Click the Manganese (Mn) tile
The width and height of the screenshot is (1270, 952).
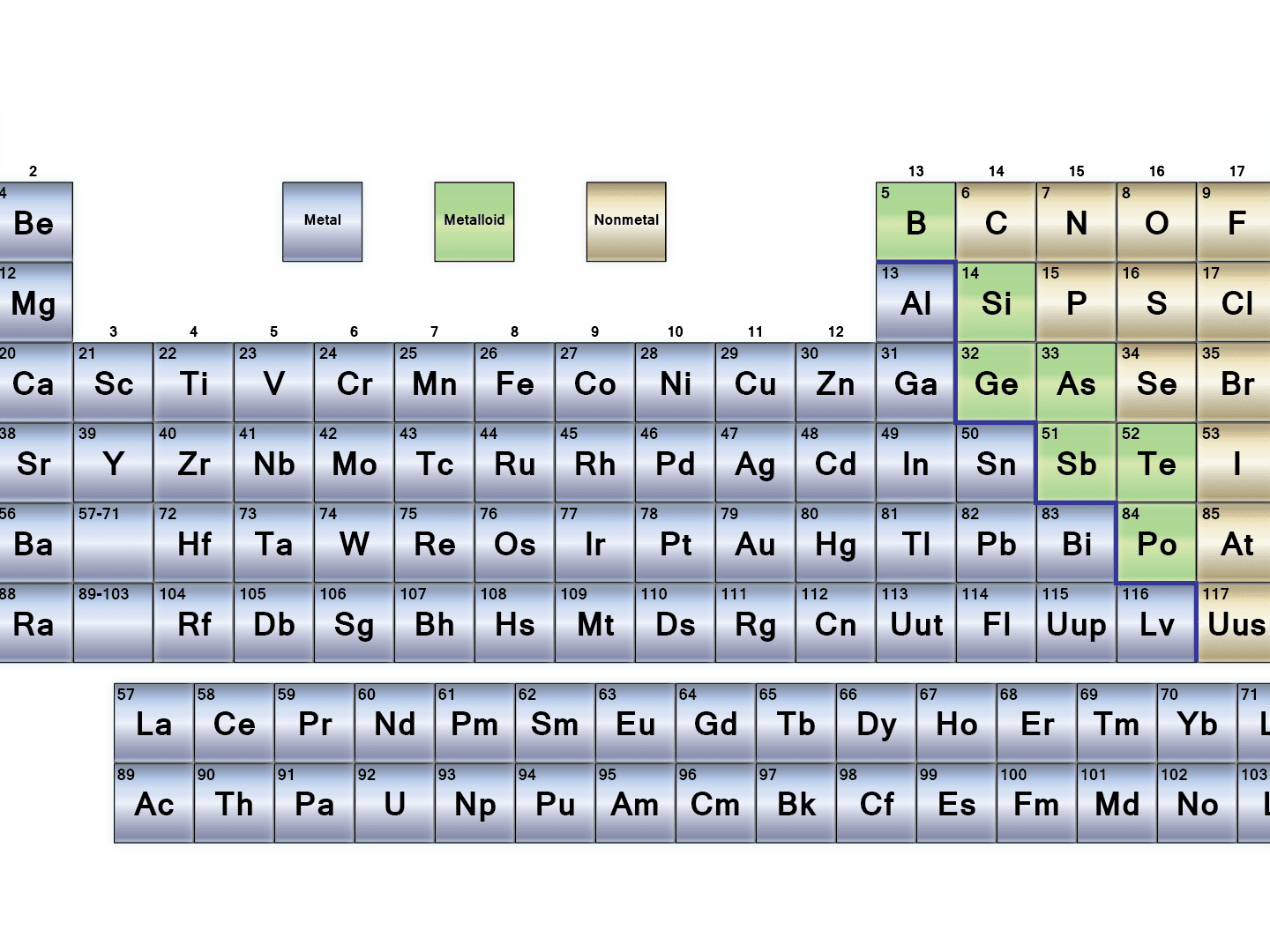point(434,383)
